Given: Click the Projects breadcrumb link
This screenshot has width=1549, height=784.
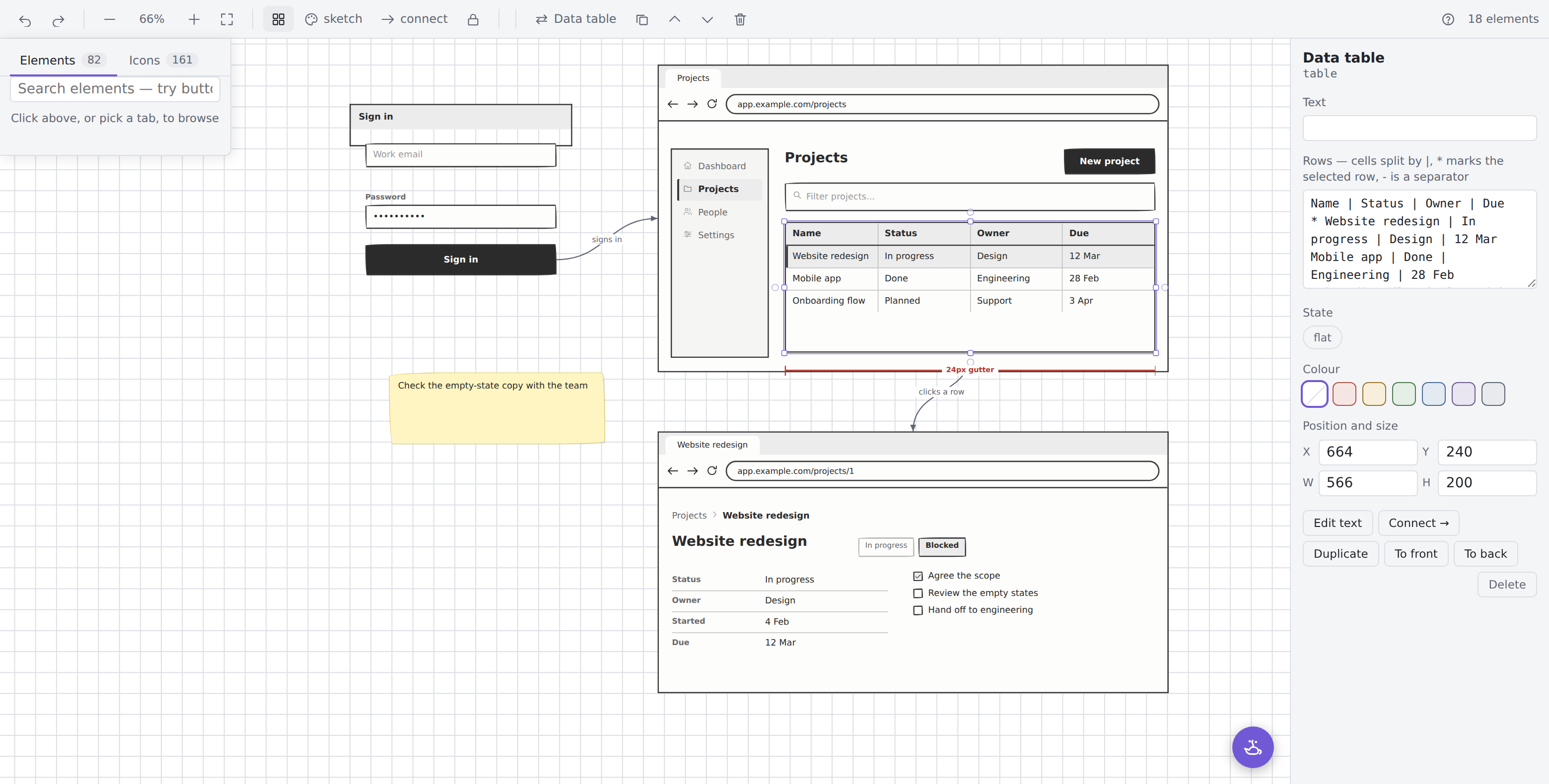Looking at the screenshot, I should tap(689, 516).
